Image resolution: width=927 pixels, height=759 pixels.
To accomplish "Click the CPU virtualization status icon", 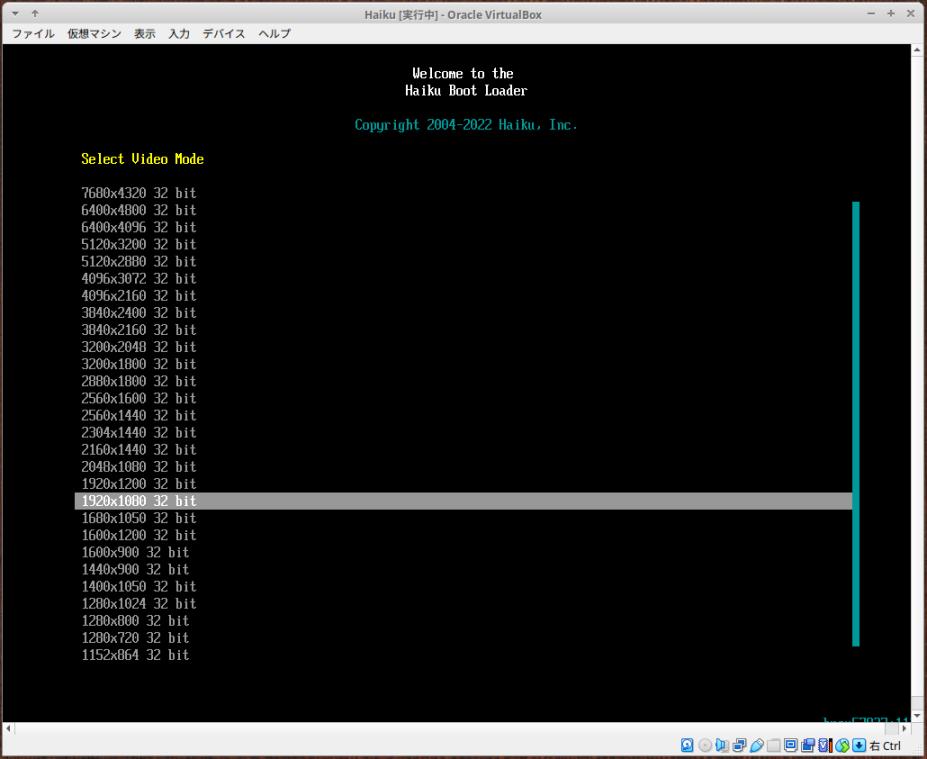I will pos(825,745).
